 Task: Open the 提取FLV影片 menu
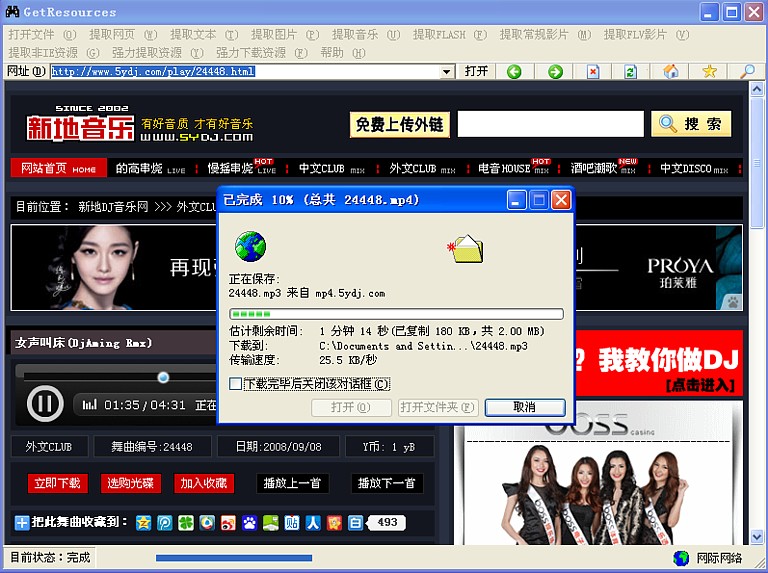tap(646, 35)
